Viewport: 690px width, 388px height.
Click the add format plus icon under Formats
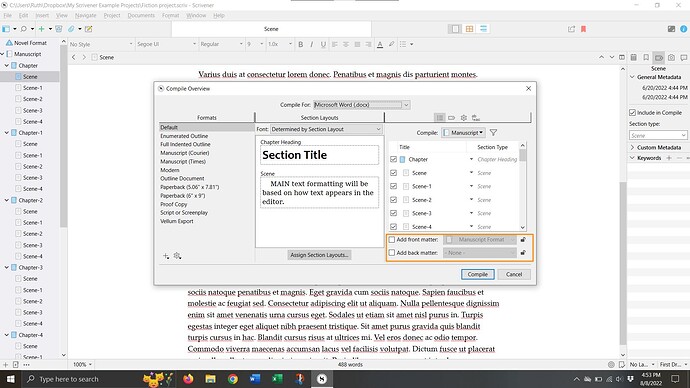(x=166, y=256)
